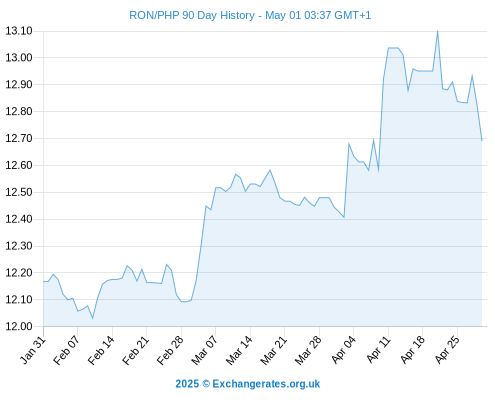Viewport: 495px width, 400px height.
Task: Select the Mar 28 date label
Action: [x=308, y=351]
